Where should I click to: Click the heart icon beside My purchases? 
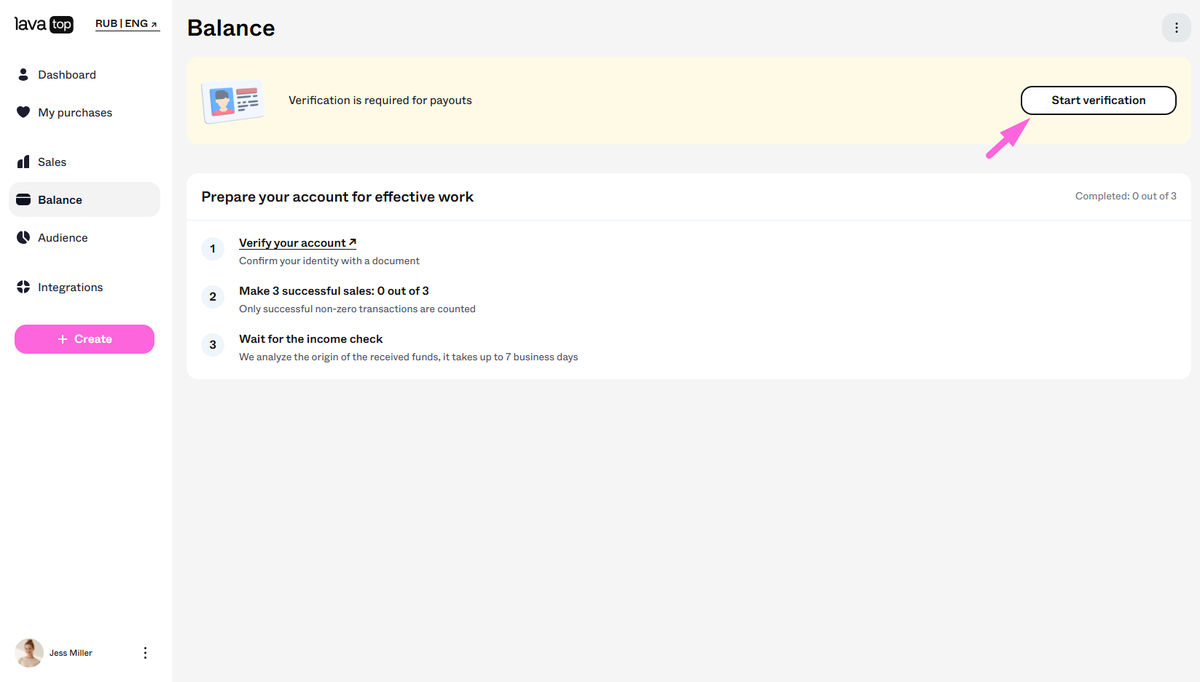coord(23,113)
